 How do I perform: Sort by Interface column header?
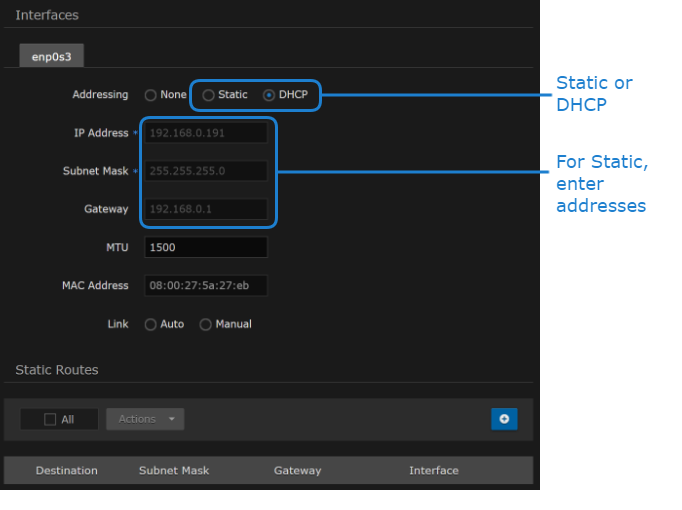(x=433, y=470)
